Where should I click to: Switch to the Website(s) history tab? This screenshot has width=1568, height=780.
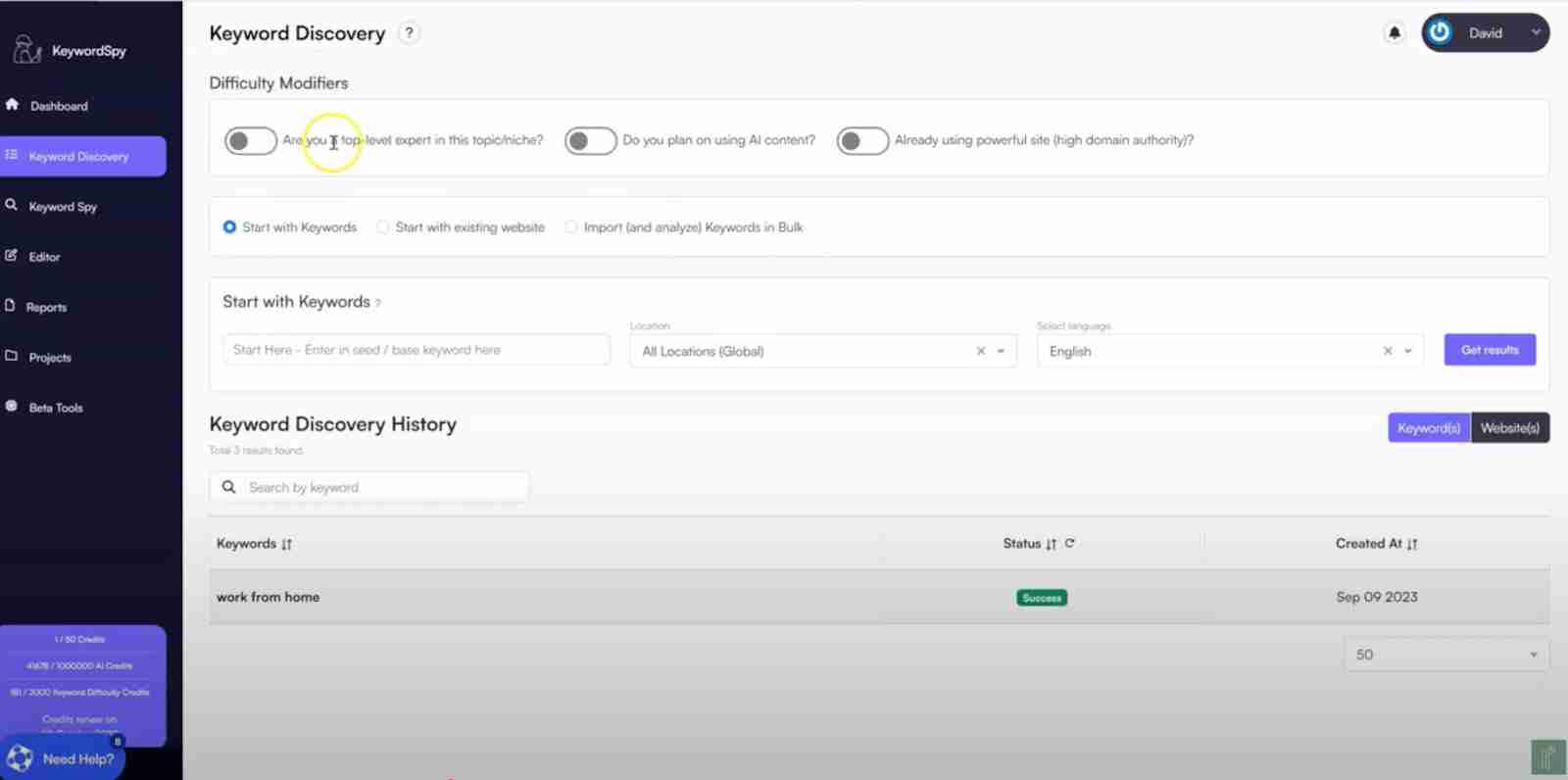(1509, 428)
